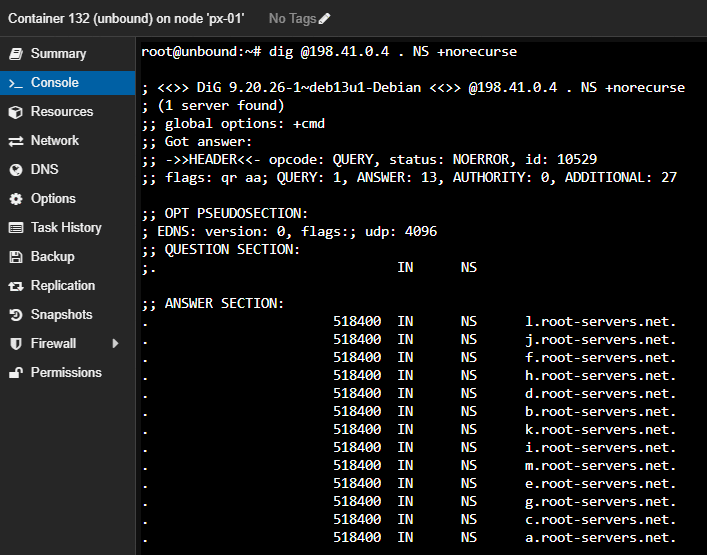
Task: Click the 'flags: qr aa' line
Action: [x=409, y=178]
